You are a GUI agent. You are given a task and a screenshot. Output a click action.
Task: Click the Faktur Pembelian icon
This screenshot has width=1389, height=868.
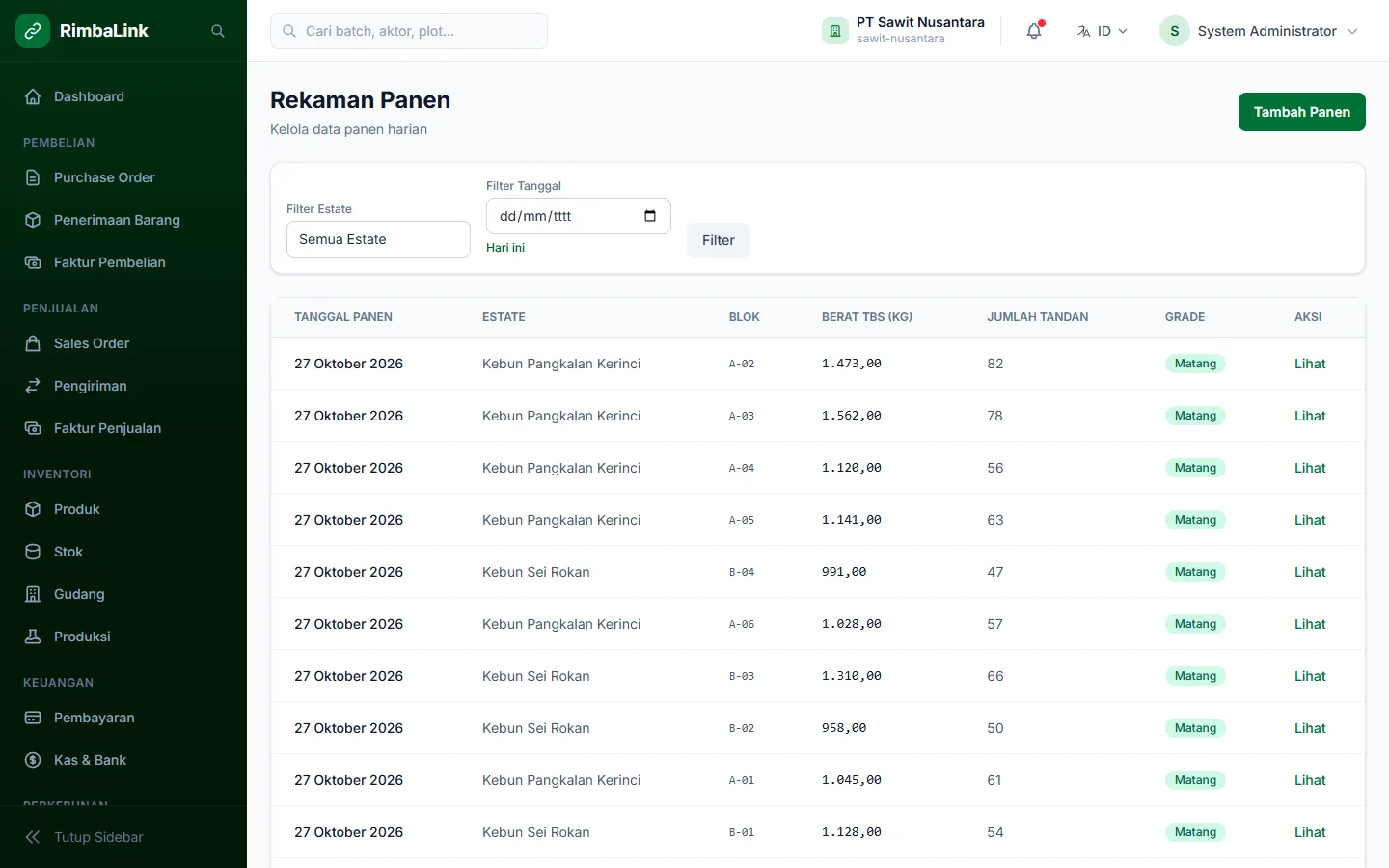tap(33, 262)
